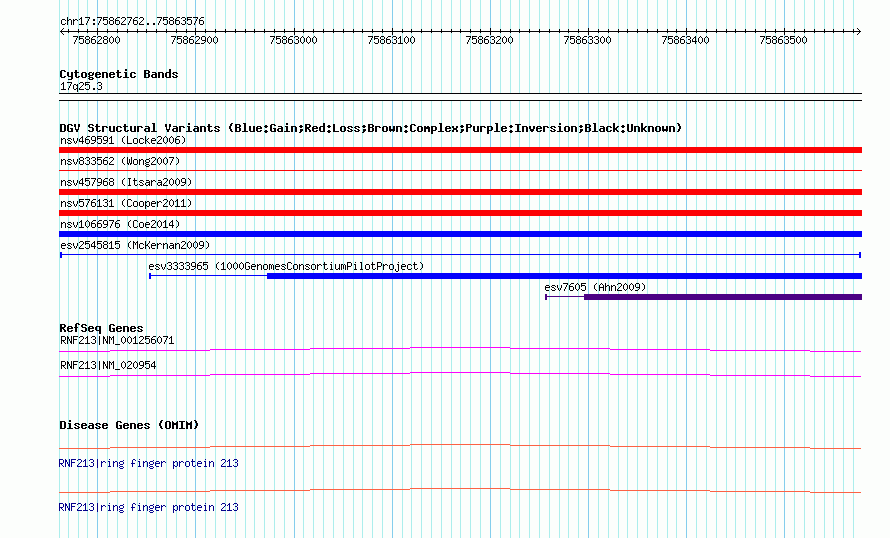Click the chr17:75862762..75863576 coordinate label
The width and height of the screenshot is (890, 538).
click(x=132, y=22)
